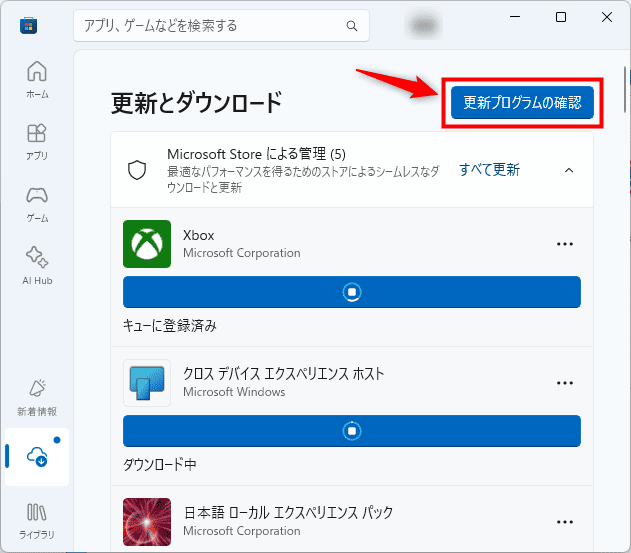Click the search magnifier icon
The height and width of the screenshot is (553, 631).
351,25
